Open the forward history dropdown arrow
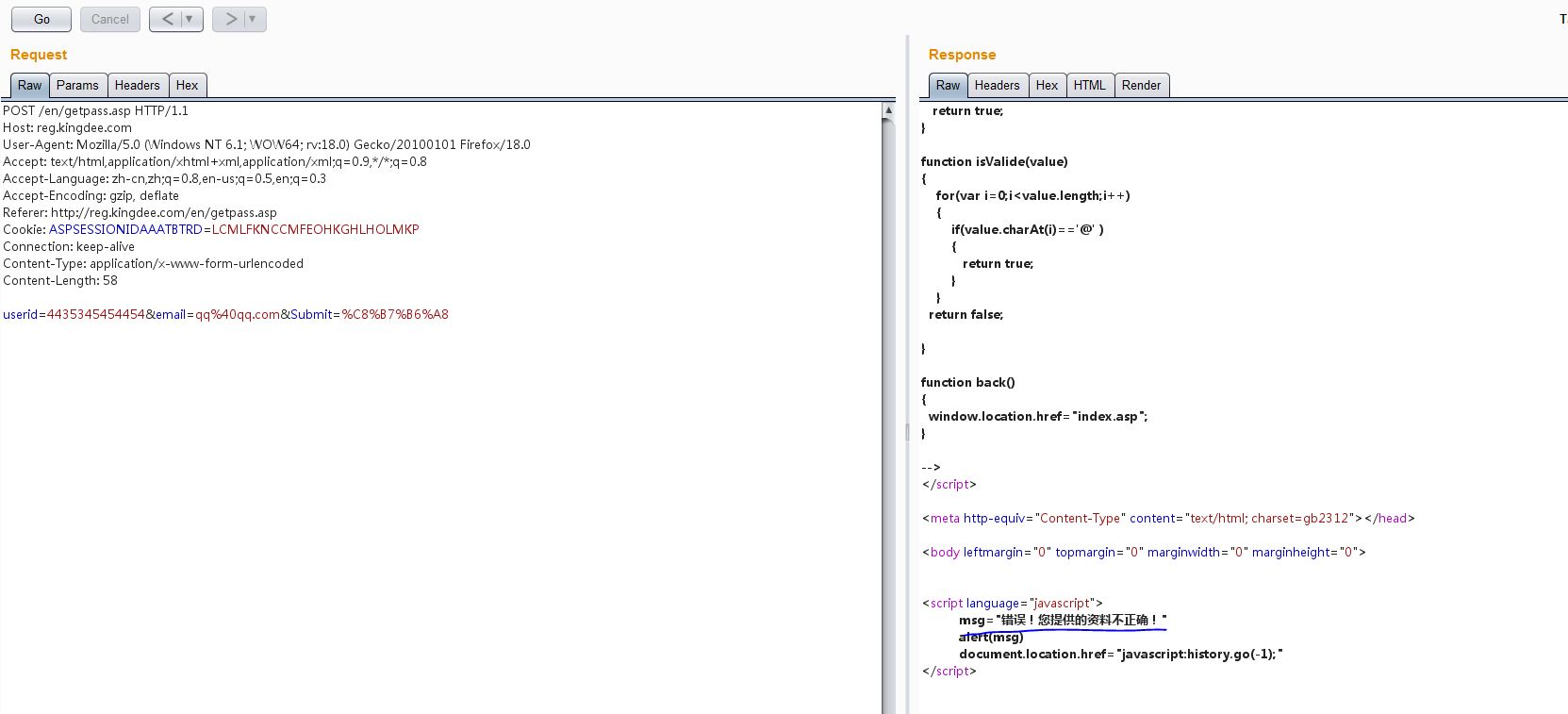 (x=253, y=19)
